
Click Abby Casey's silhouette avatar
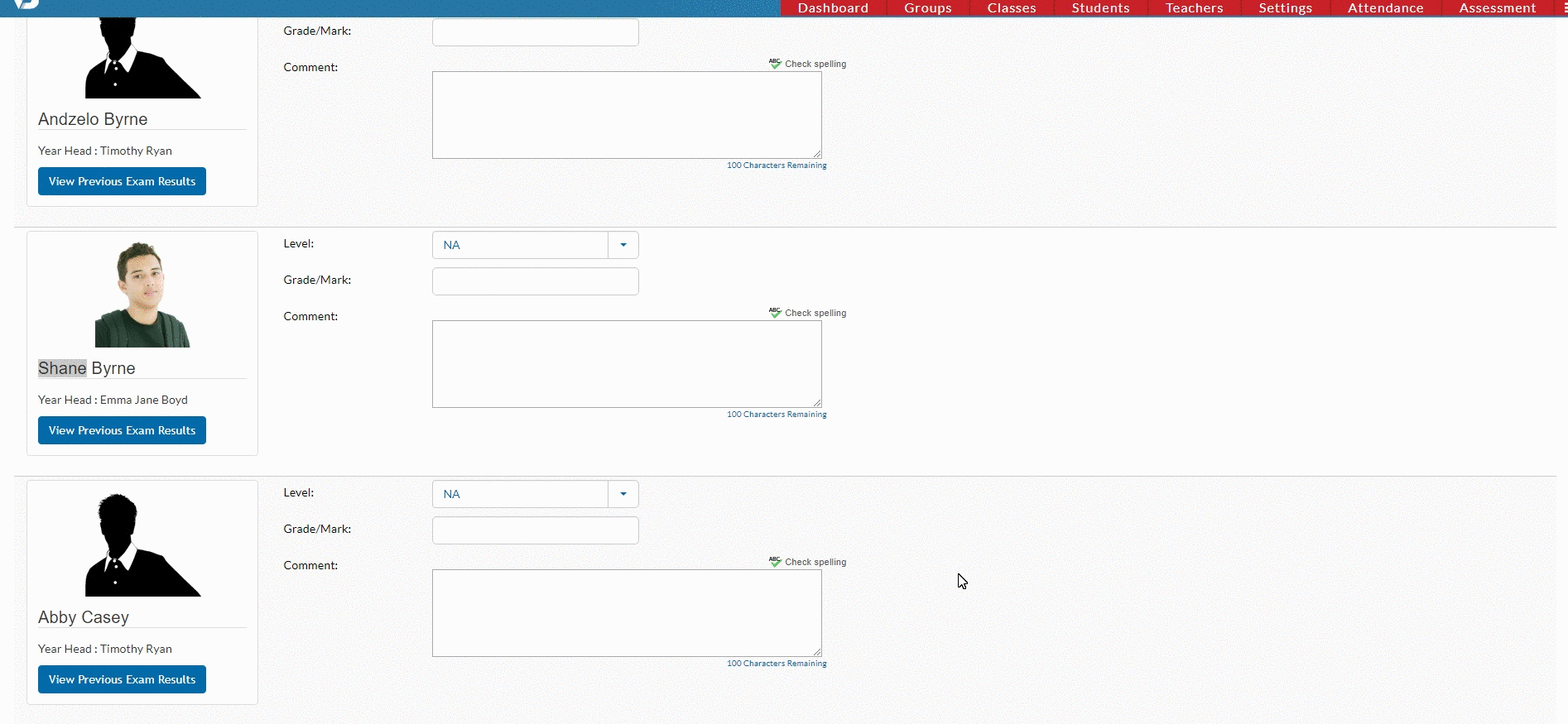click(142, 544)
